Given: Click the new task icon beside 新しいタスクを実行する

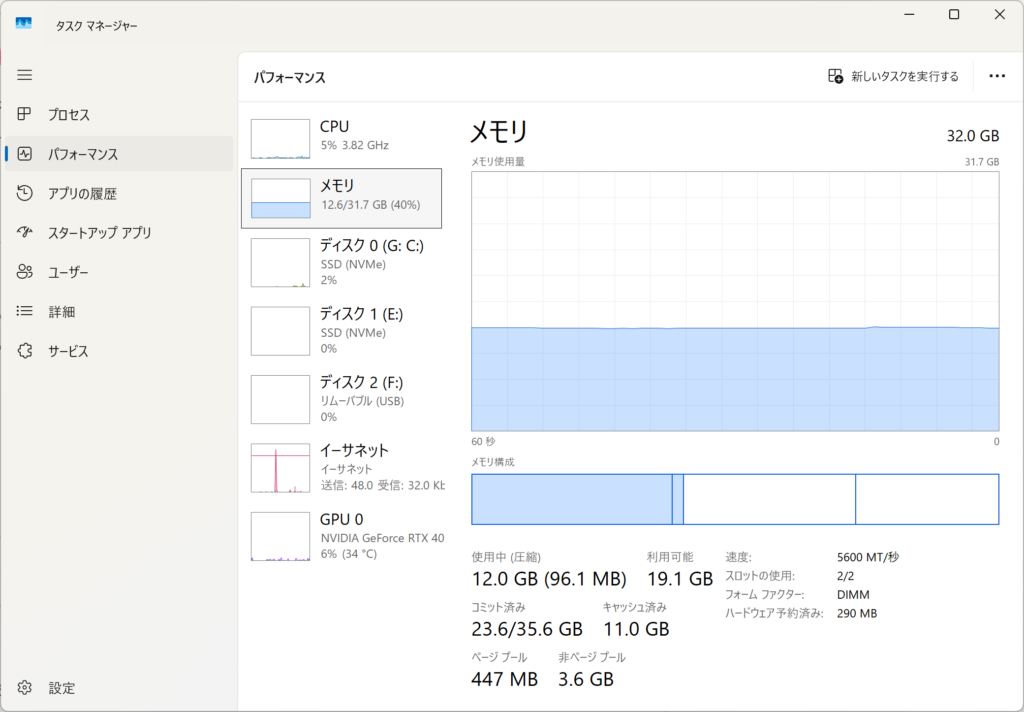Looking at the screenshot, I should coord(835,76).
